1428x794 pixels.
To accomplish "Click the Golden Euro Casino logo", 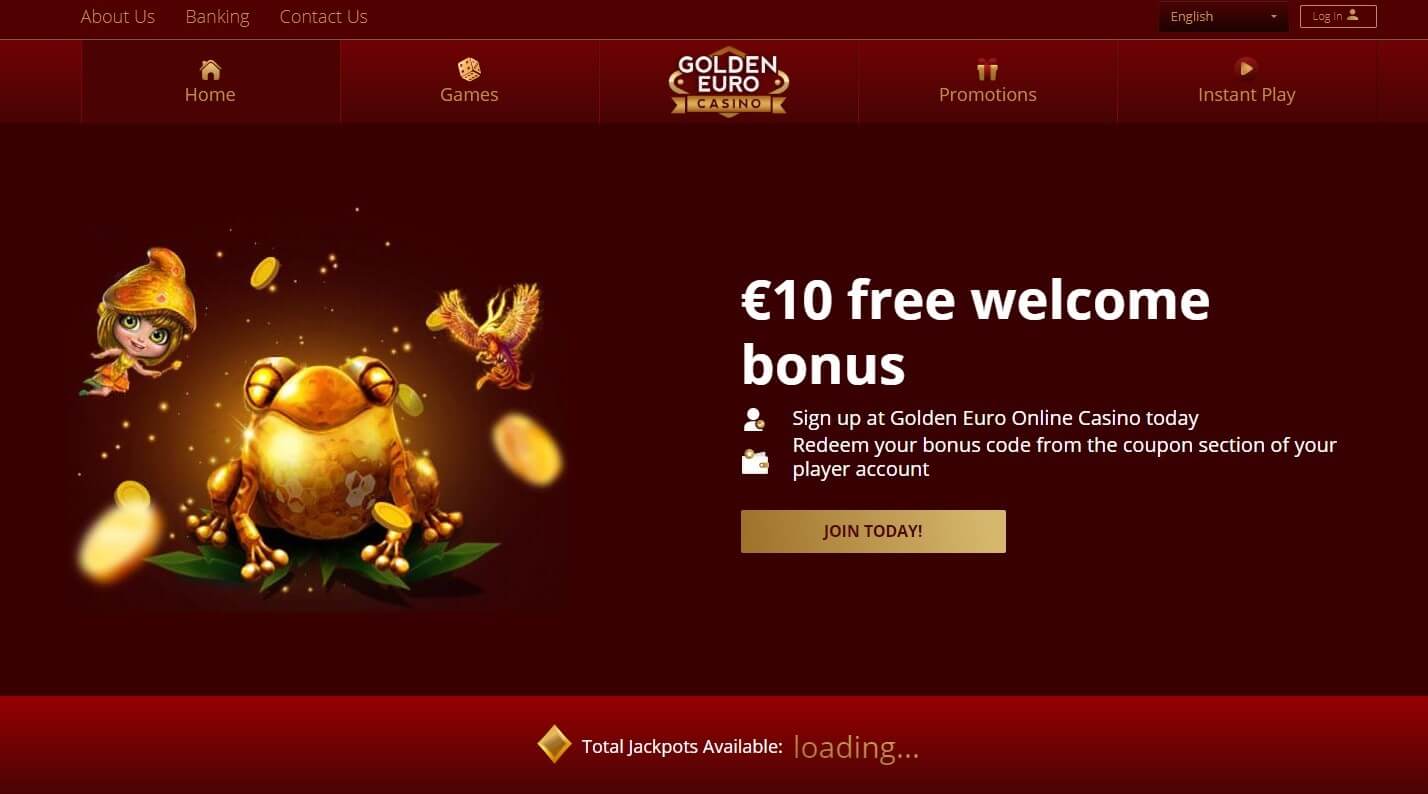I will tap(728, 82).
